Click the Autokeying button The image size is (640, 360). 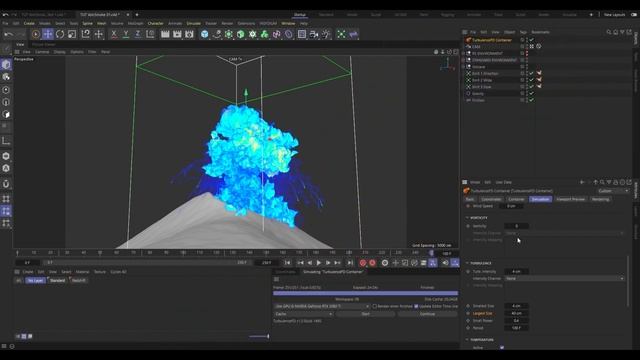[x=372, y=263]
